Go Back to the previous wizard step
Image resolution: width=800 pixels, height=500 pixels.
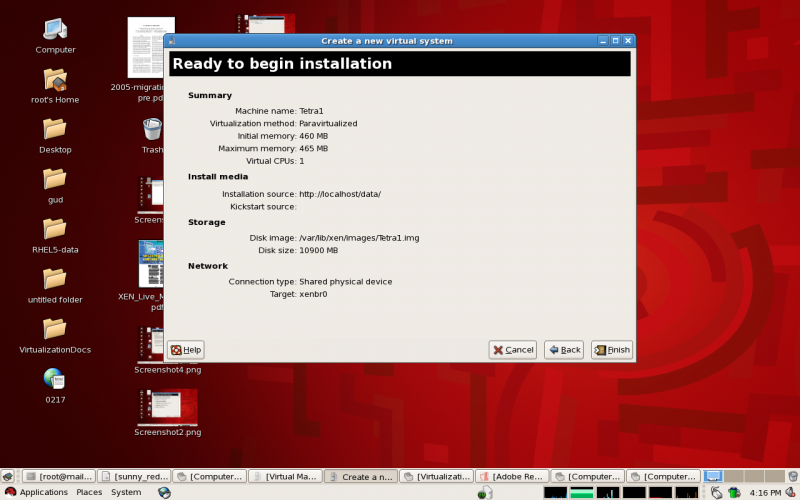pyautogui.click(x=564, y=349)
